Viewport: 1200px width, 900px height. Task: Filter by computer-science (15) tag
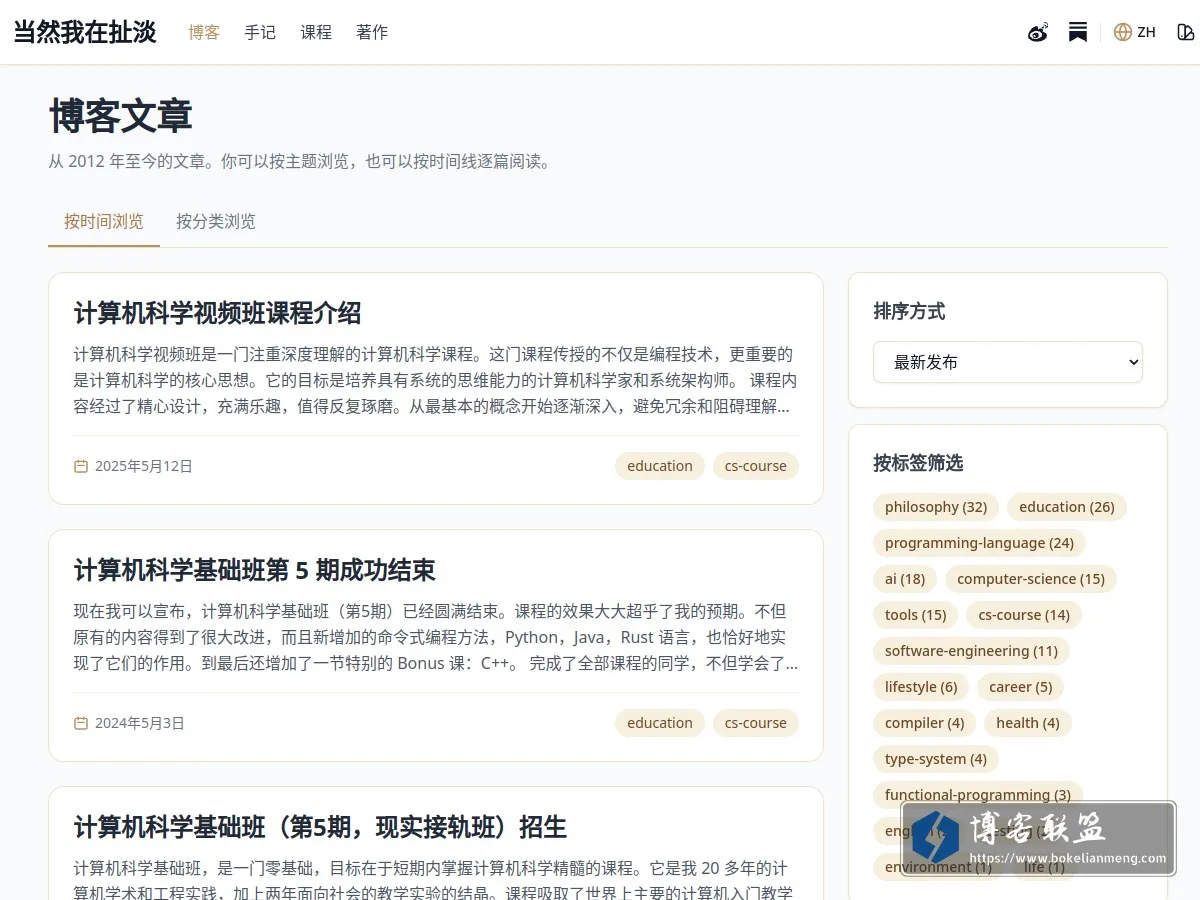click(x=1031, y=579)
